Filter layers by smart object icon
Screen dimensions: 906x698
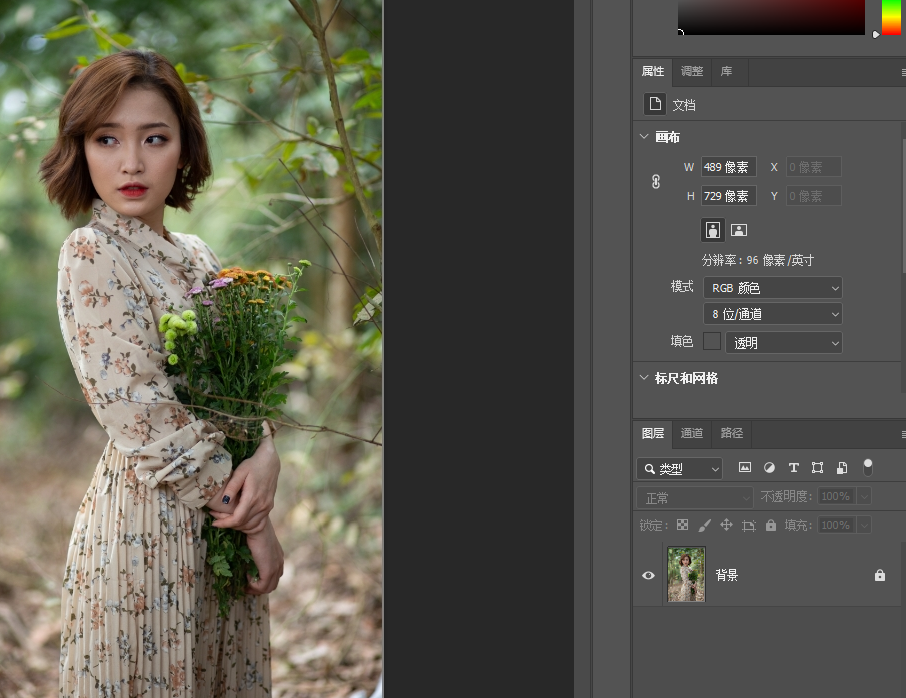[842, 467]
